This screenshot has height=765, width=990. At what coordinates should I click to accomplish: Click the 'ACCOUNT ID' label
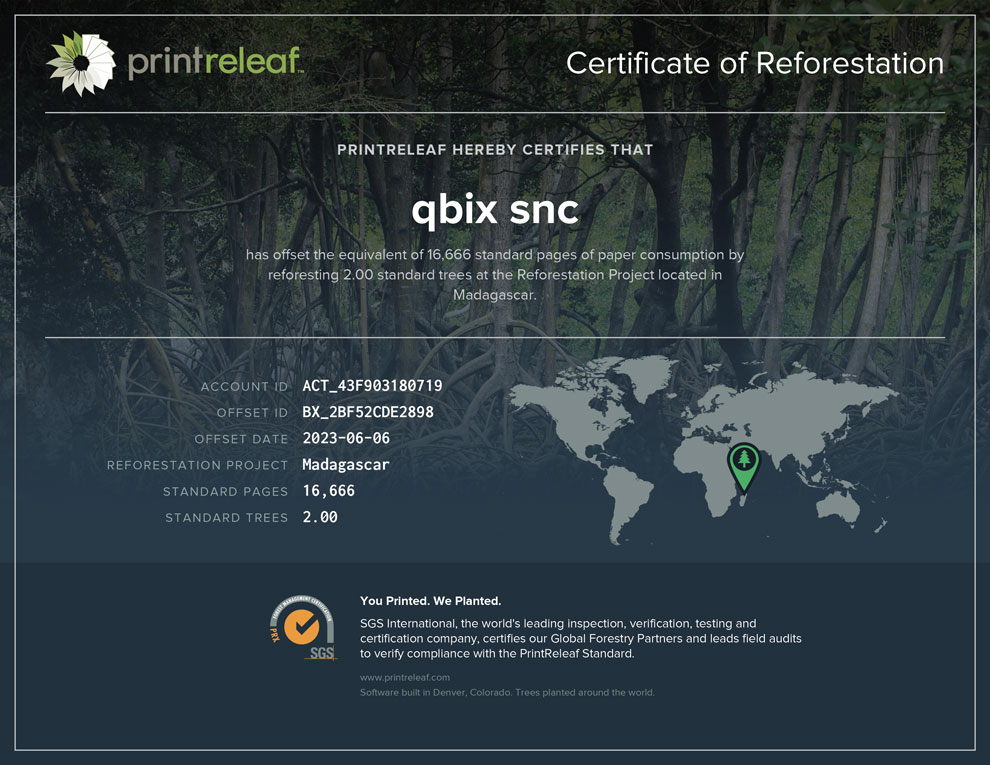pyautogui.click(x=244, y=386)
